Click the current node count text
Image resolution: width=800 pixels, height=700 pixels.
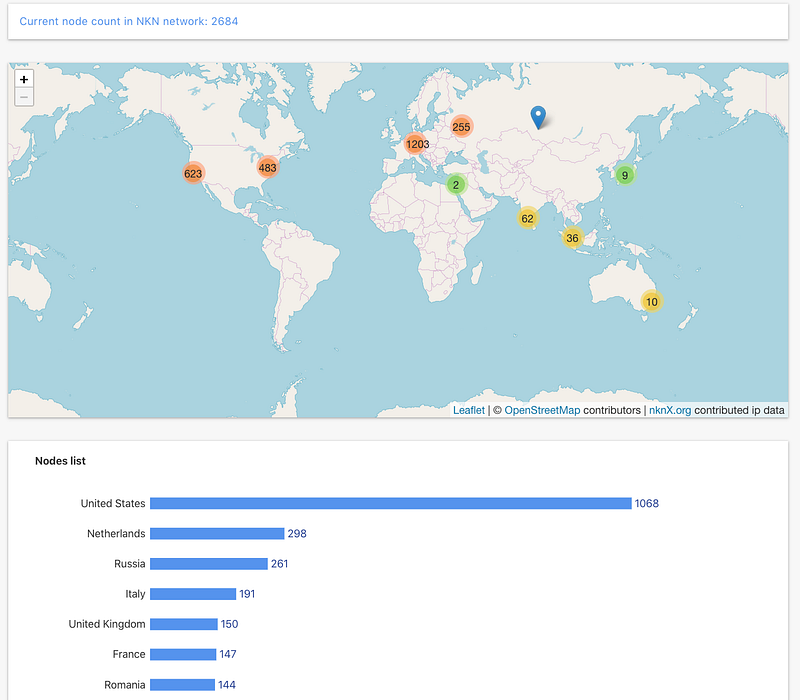pos(129,21)
